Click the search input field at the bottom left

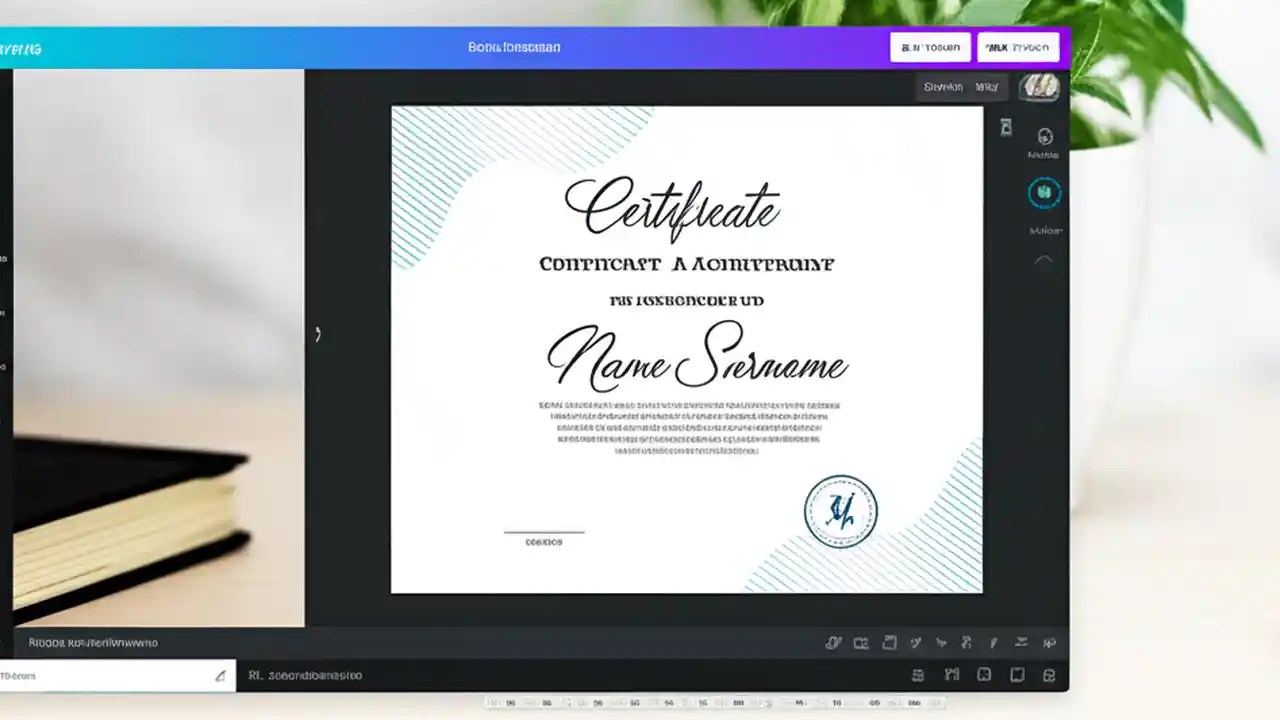click(x=110, y=675)
